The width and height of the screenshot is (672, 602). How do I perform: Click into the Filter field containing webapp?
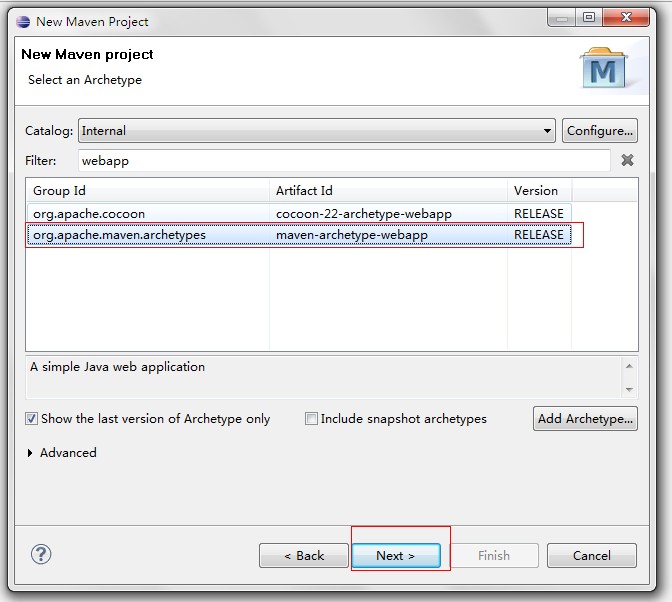(x=344, y=161)
